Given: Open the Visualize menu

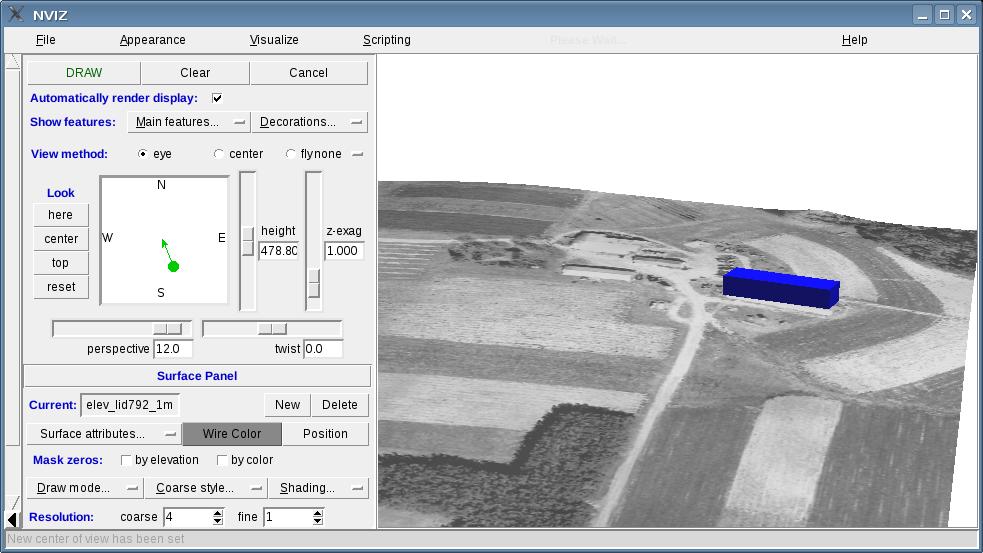Looking at the screenshot, I should 274,40.
